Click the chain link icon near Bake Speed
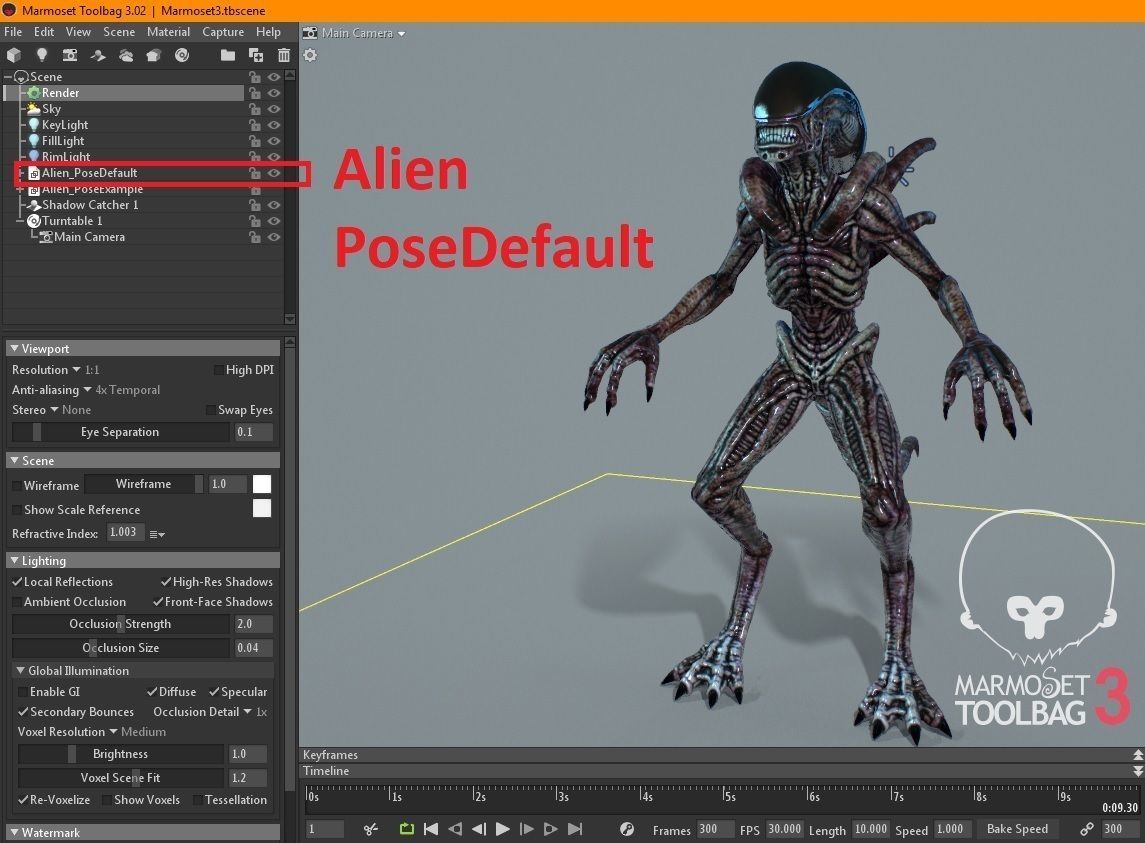Viewport: 1145px width, 843px height. pos(1087,828)
